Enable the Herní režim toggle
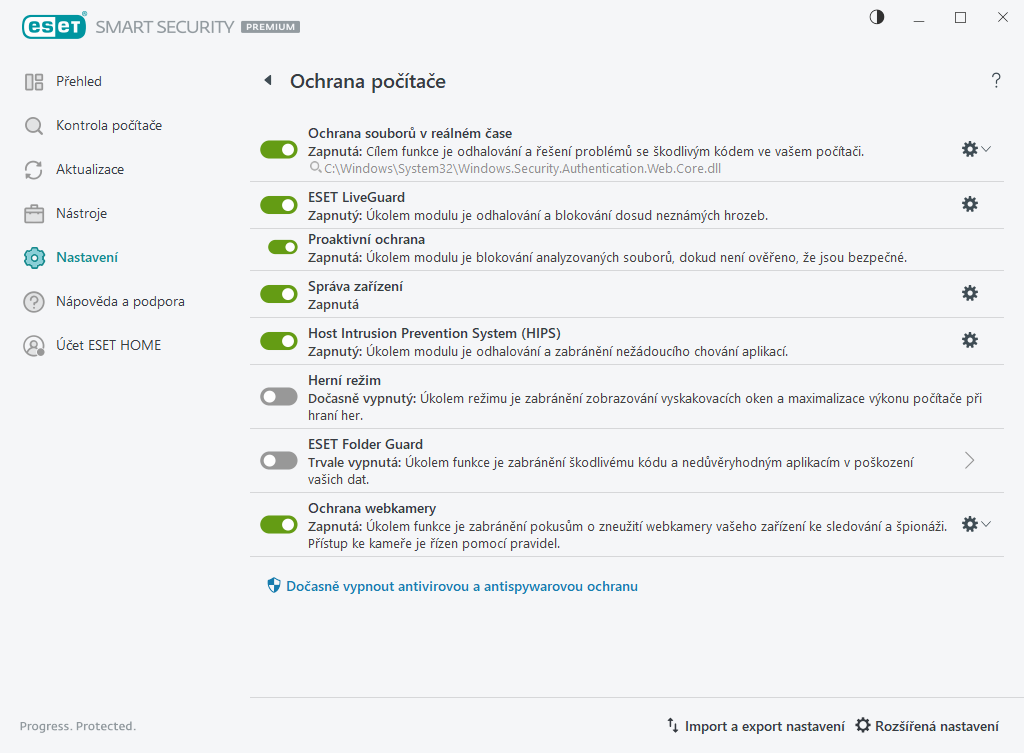 [279, 397]
